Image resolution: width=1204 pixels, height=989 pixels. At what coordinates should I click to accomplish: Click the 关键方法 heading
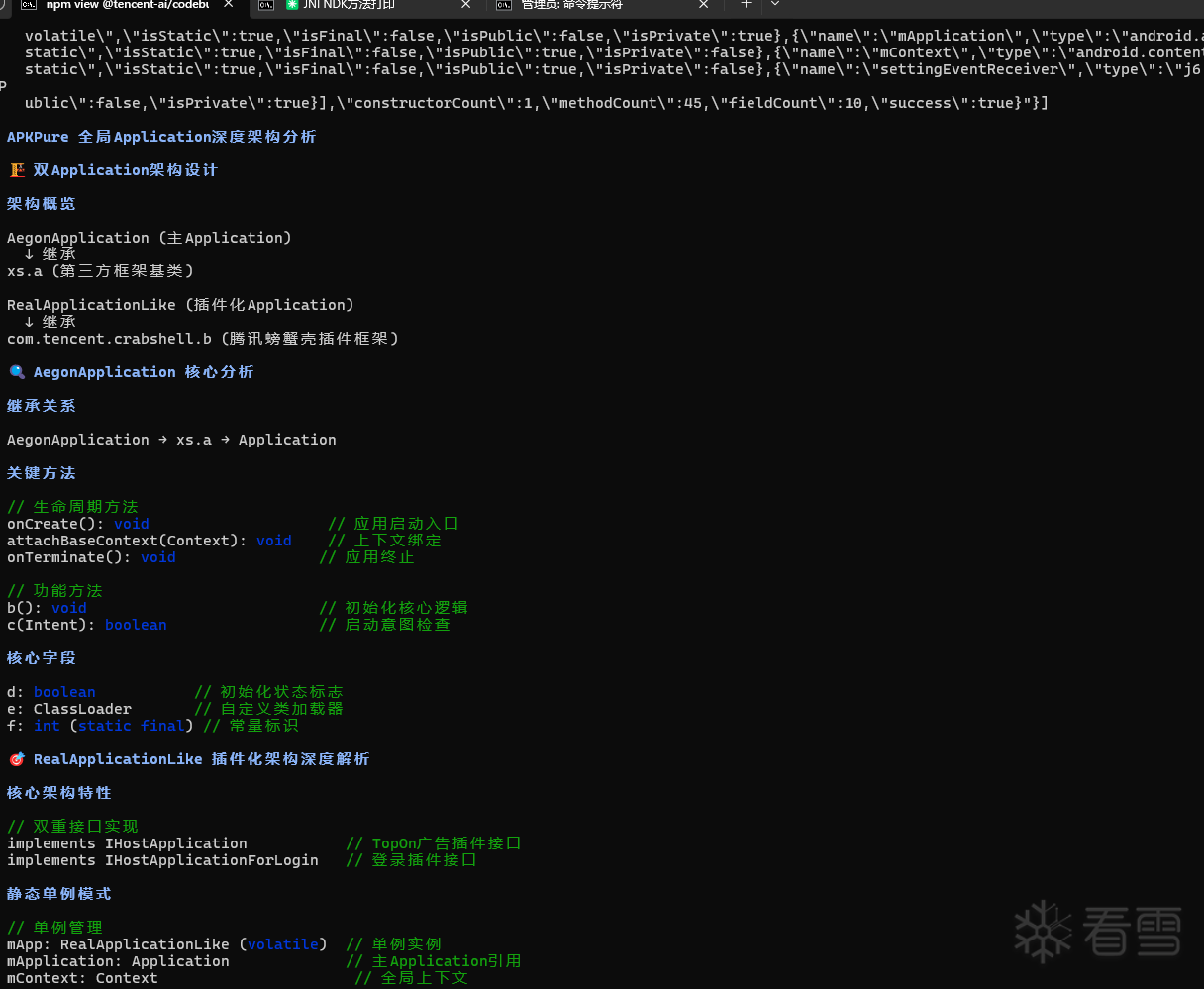42,473
